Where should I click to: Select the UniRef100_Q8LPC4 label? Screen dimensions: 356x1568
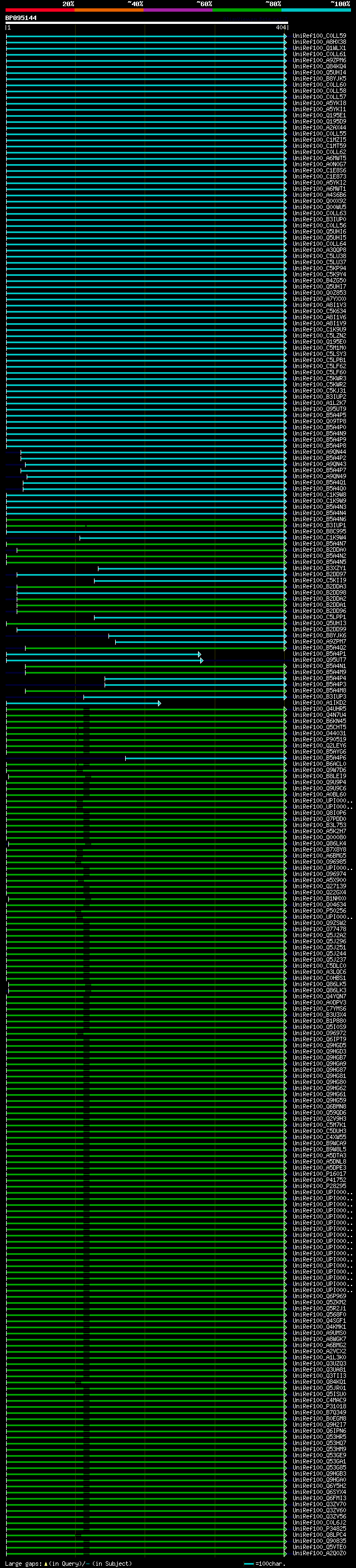[x=319, y=1535]
